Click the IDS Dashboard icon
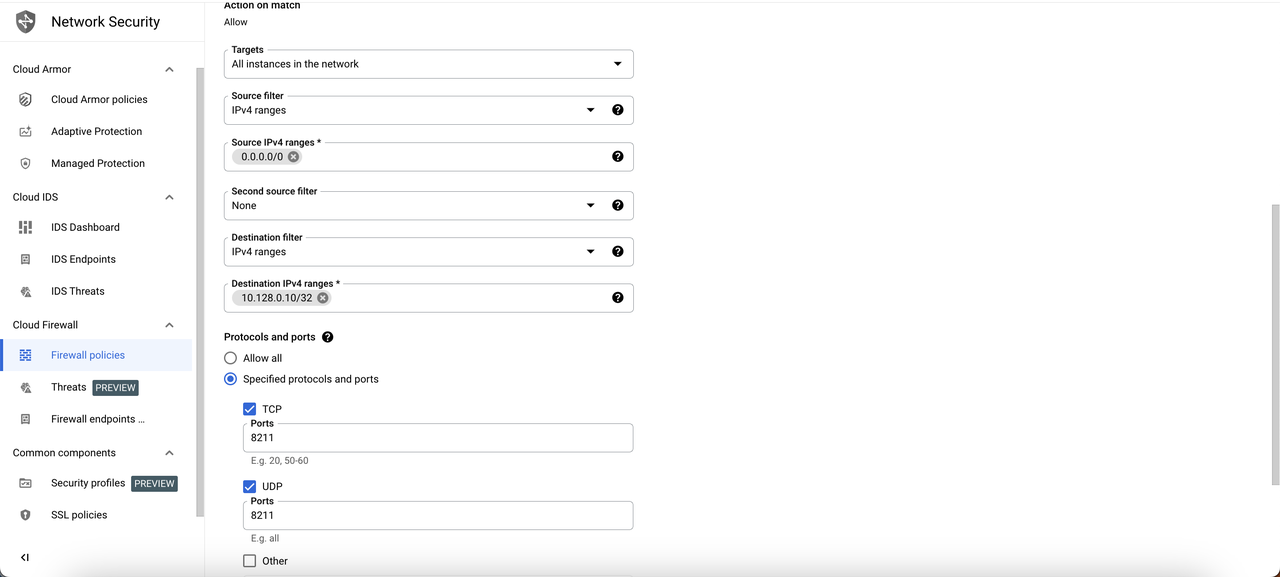This screenshot has width=1280, height=577. click(x=26, y=228)
